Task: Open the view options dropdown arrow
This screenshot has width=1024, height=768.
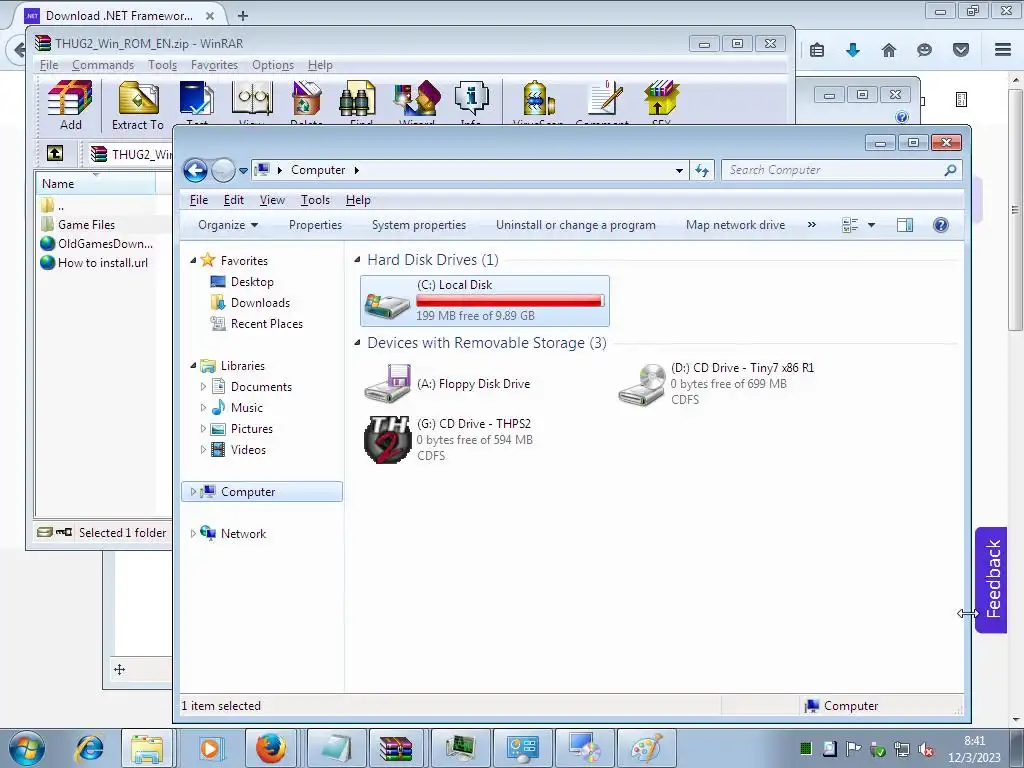Action: (871, 225)
